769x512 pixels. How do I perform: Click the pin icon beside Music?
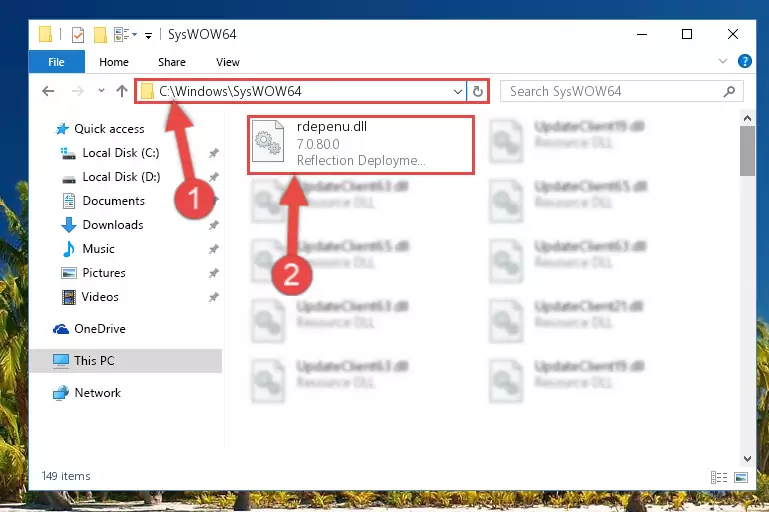tap(213, 249)
